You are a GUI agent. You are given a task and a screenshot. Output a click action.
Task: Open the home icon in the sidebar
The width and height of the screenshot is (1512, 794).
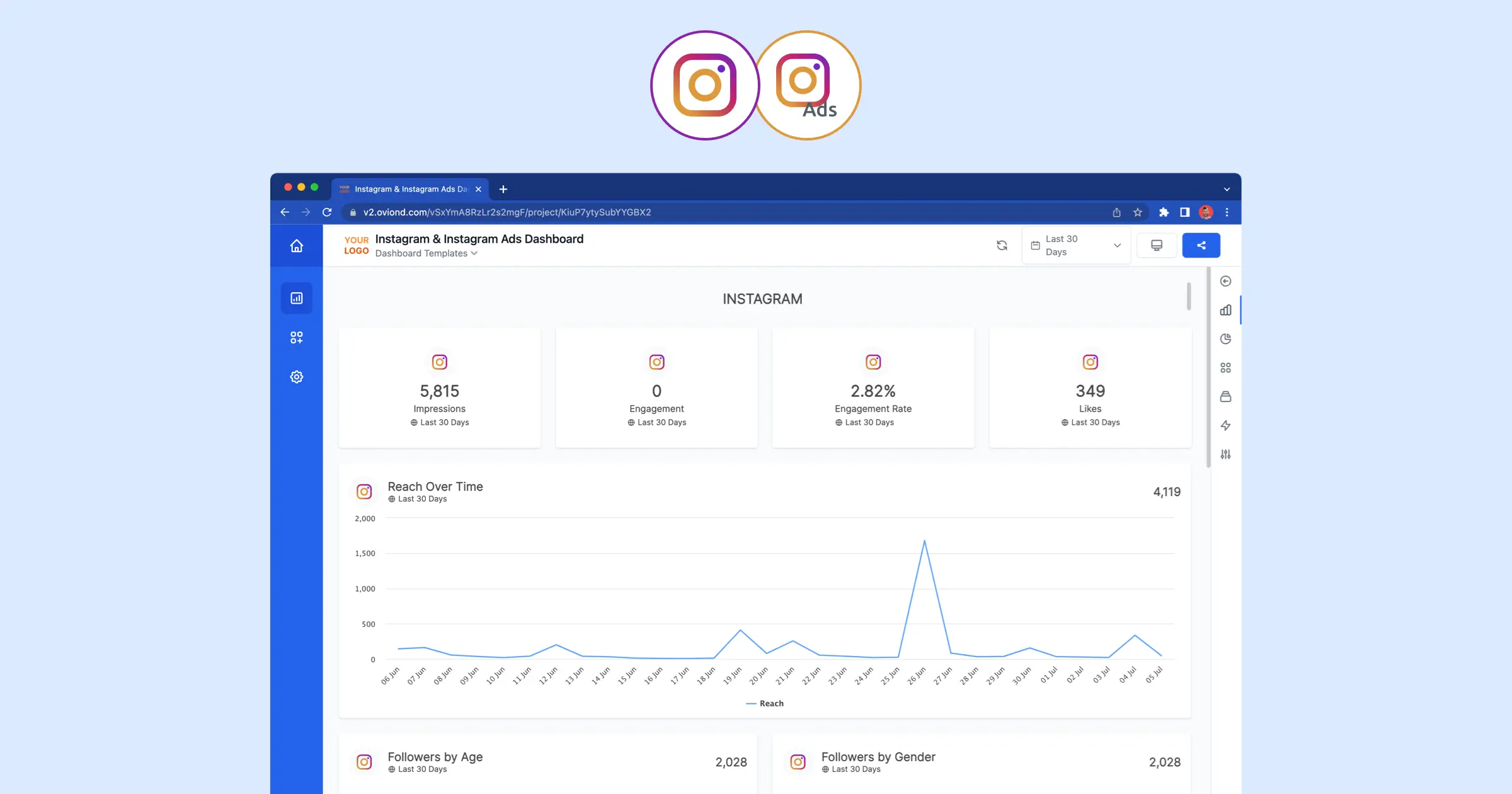[297, 246]
